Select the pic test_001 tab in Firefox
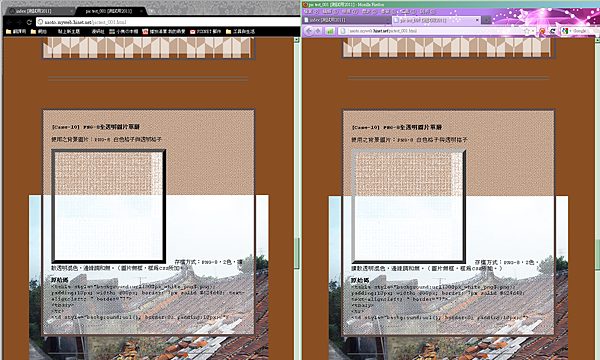Viewport: 600px width, 360px height. [x=436, y=20]
